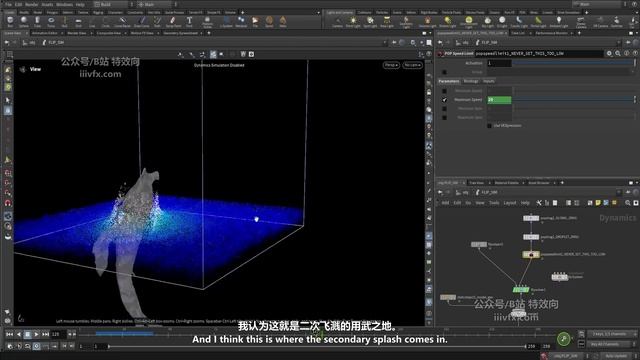This screenshot has height=360, width=640.
Task: Uncheck the Maximum Speed checkbox
Action: [x=444, y=100]
